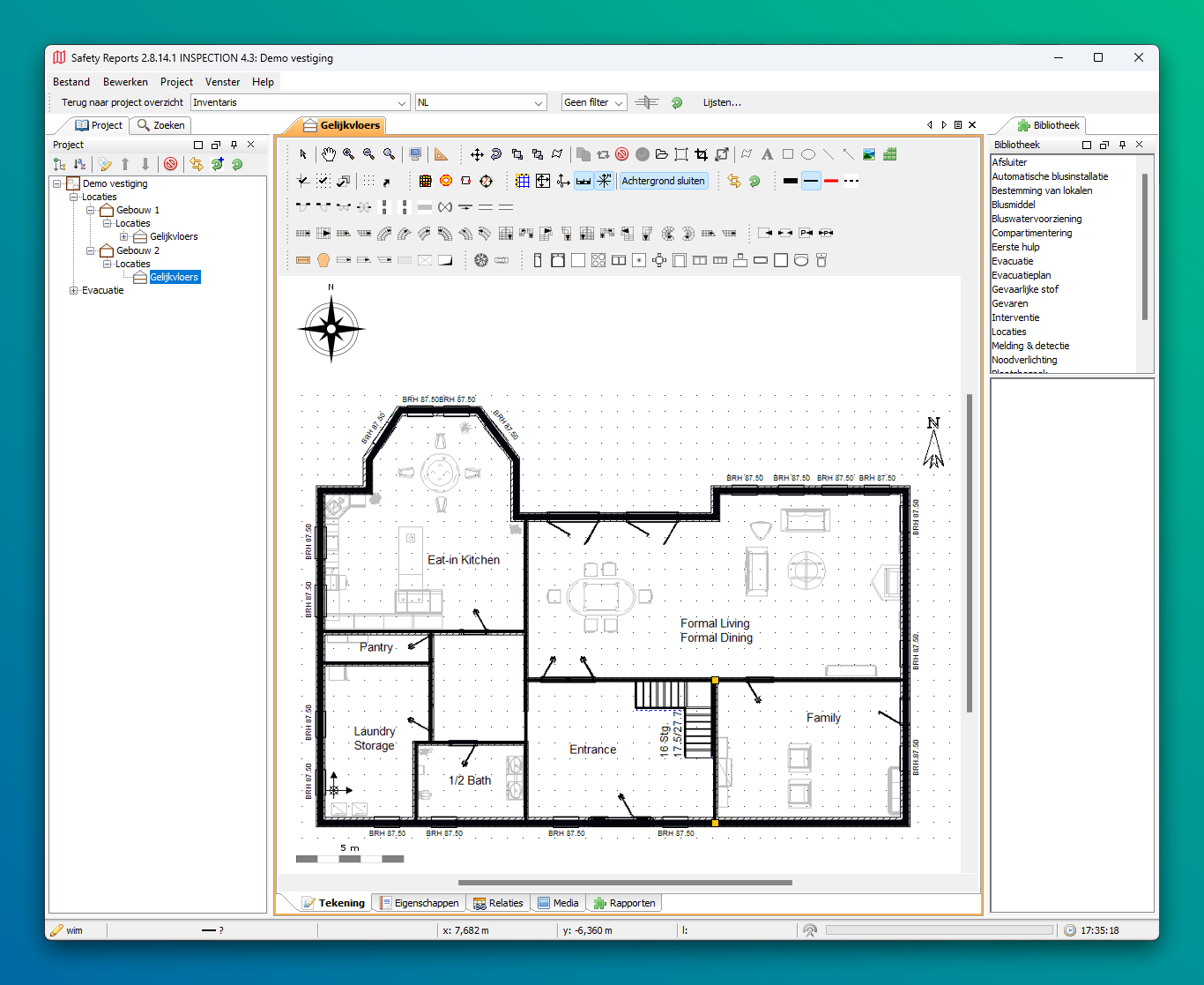1204x985 pixels.
Task: Click the triangle ruler measure icon
Action: click(441, 154)
